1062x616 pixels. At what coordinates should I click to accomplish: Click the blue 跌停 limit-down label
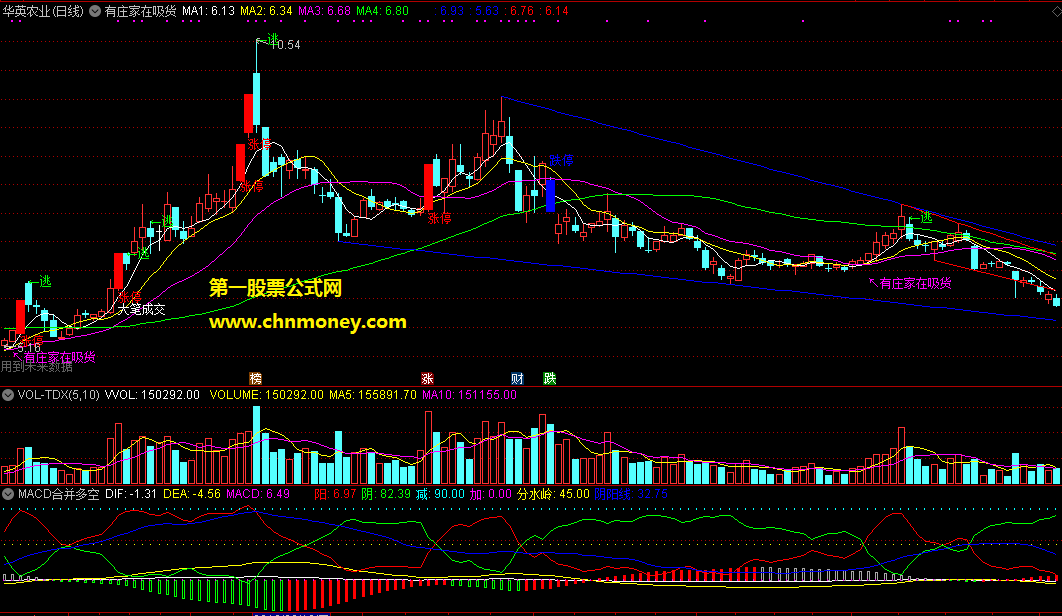561,161
